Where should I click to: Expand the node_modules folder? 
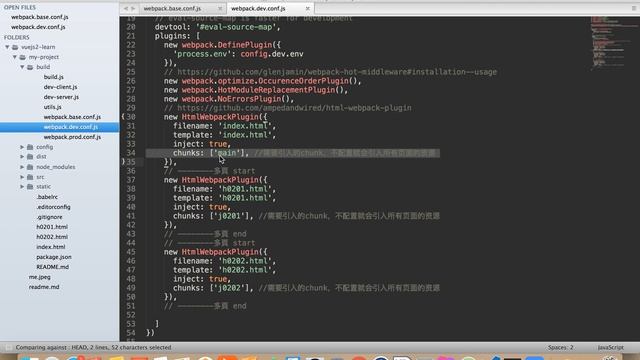coord(22,167)
